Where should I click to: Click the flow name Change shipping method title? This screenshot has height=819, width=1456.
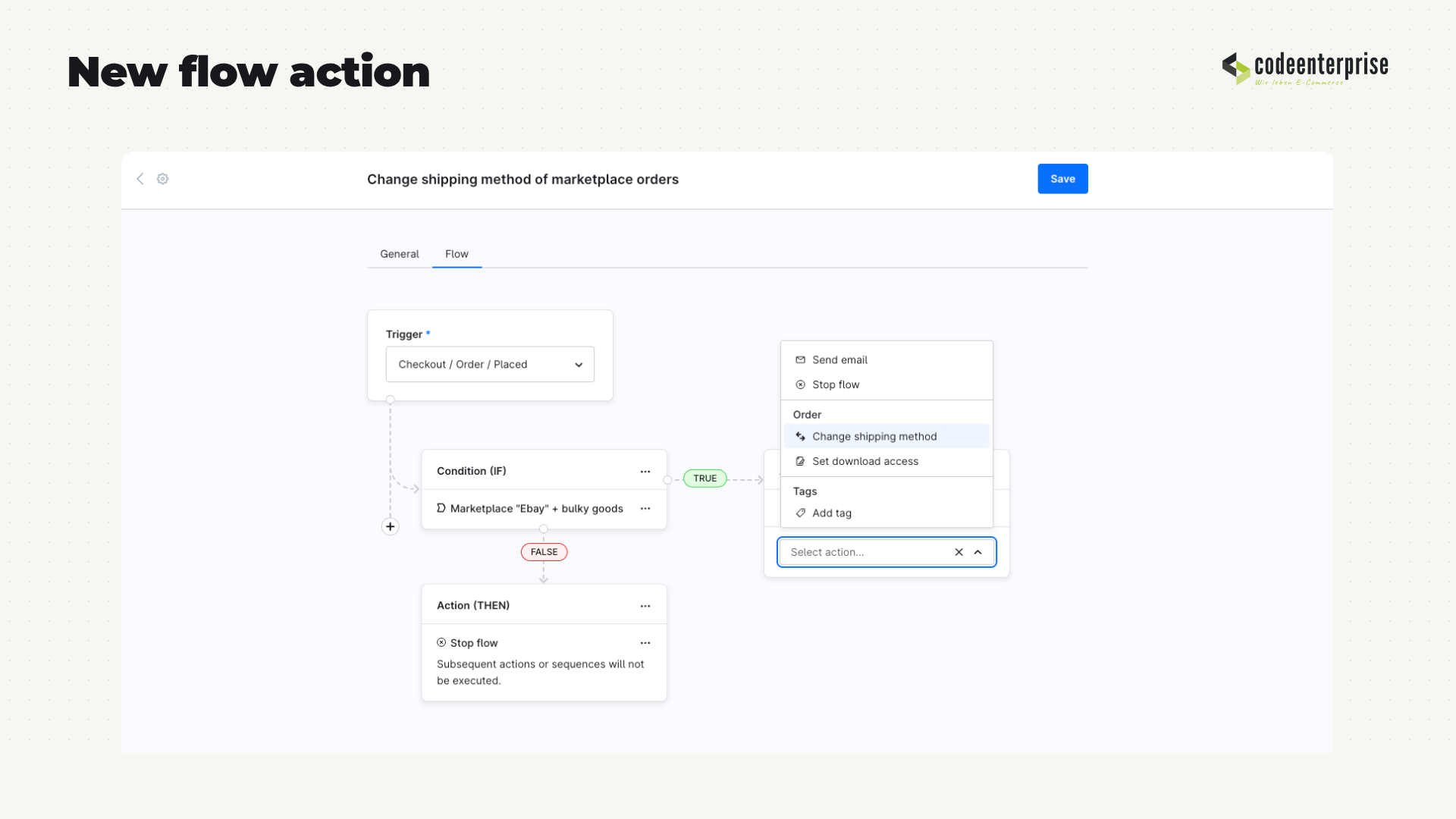(522, 180)
